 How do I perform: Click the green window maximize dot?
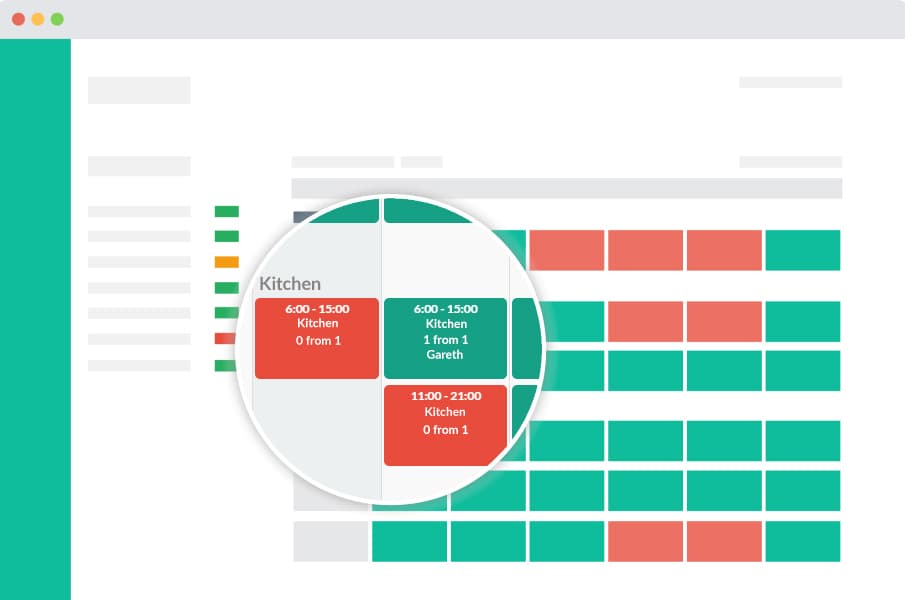pyautogui.click(x=57, y=19)
